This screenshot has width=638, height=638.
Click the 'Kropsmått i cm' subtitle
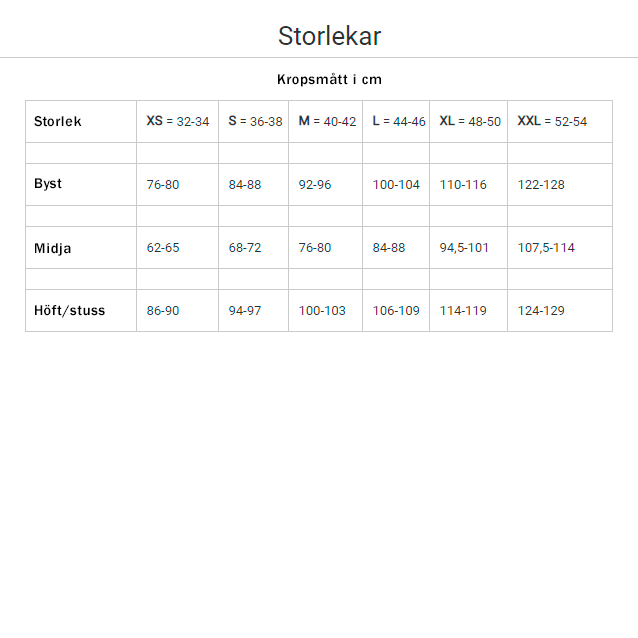click(329, 79)
